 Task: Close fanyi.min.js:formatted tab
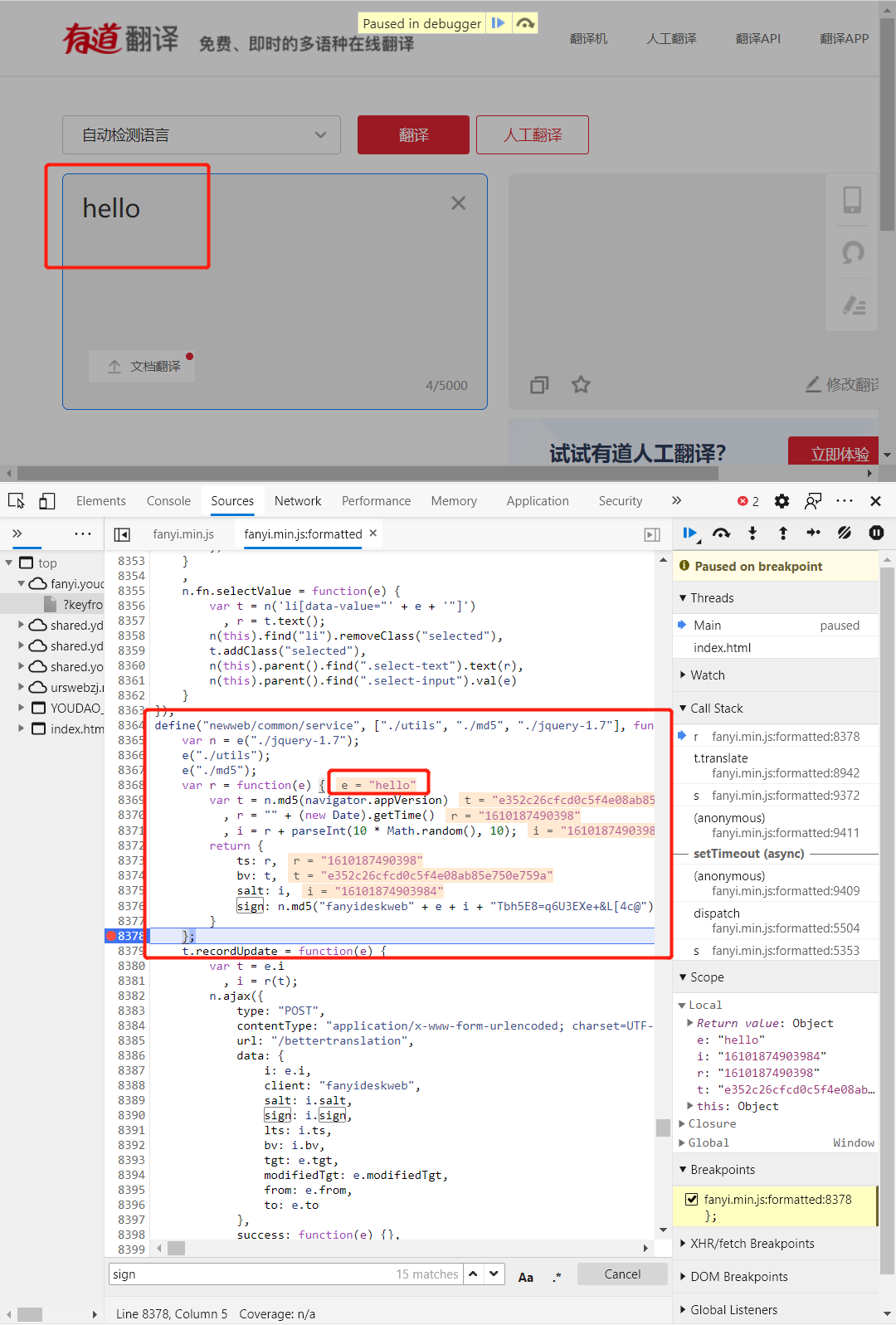click(373, 533)
